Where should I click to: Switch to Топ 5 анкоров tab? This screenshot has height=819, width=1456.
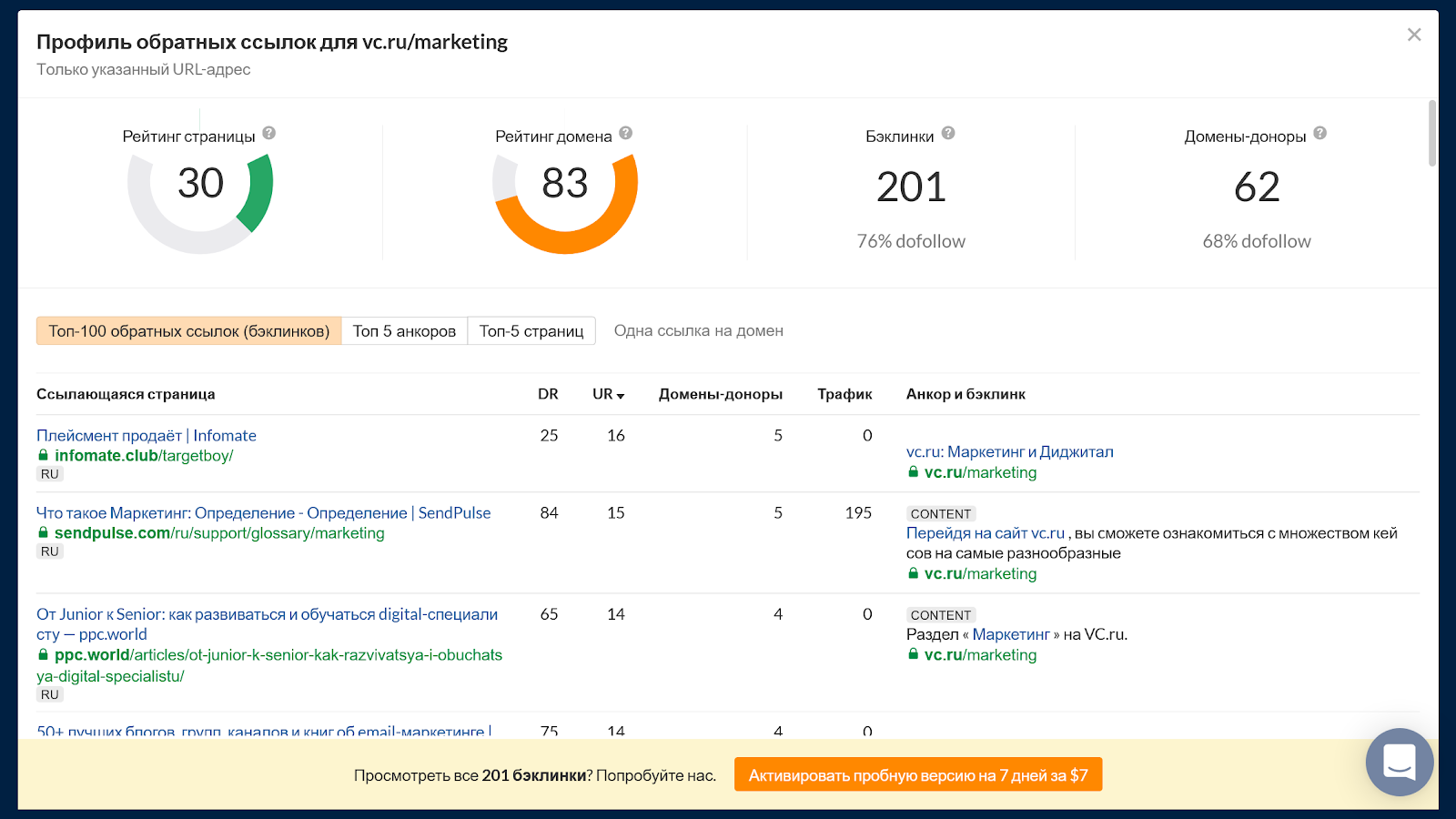pyautogui.click(x=404, y=331)
